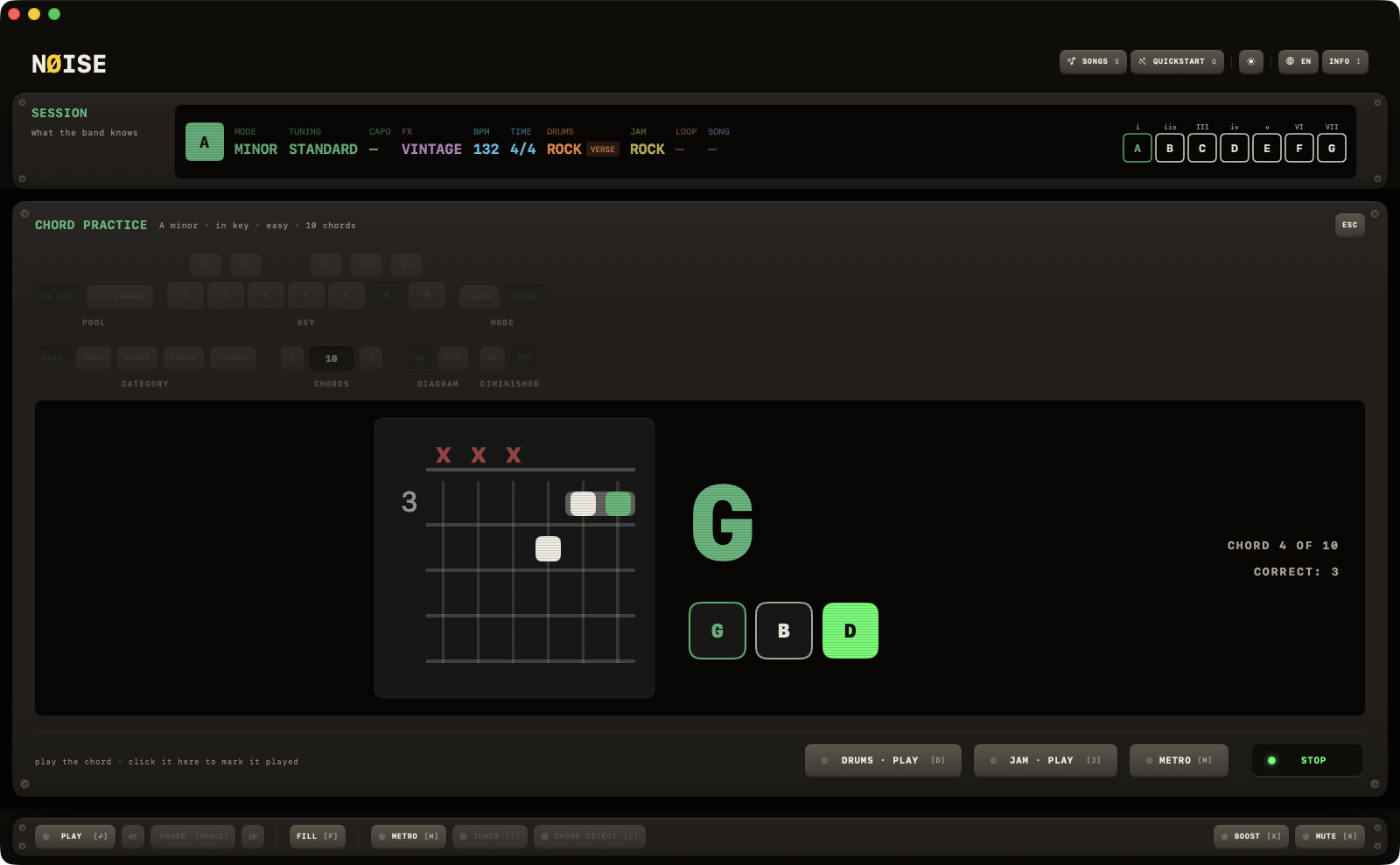The width and height of the screenshot is (1400, 865).
Task: Select the v chord E in scale chords
Action: (1267, 148)
